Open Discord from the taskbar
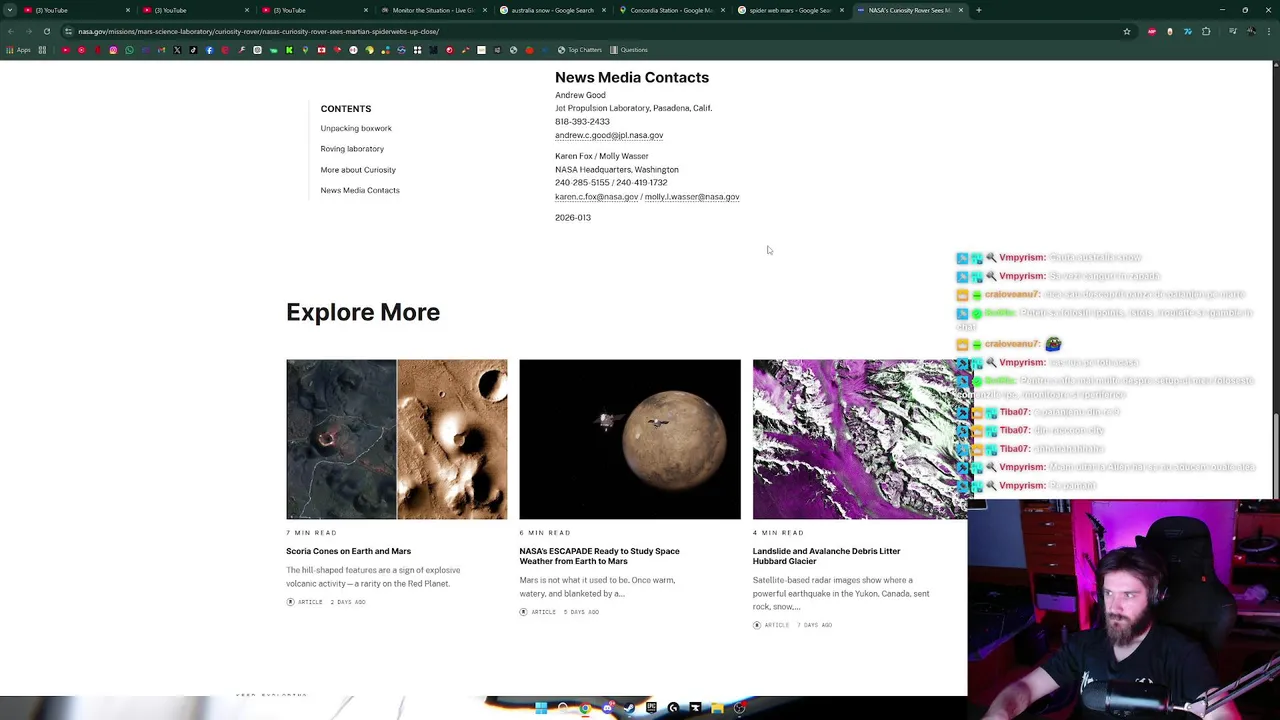The width and height of the screenshot is (1280, 720). point(608,708)
